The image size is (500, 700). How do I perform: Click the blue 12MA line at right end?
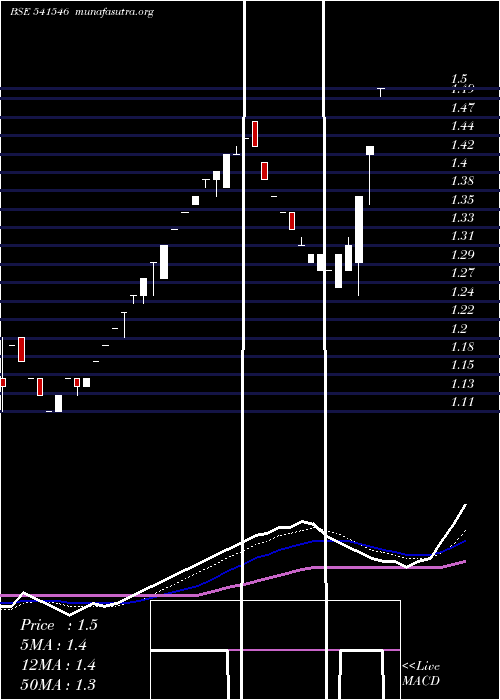pos(464,542)
